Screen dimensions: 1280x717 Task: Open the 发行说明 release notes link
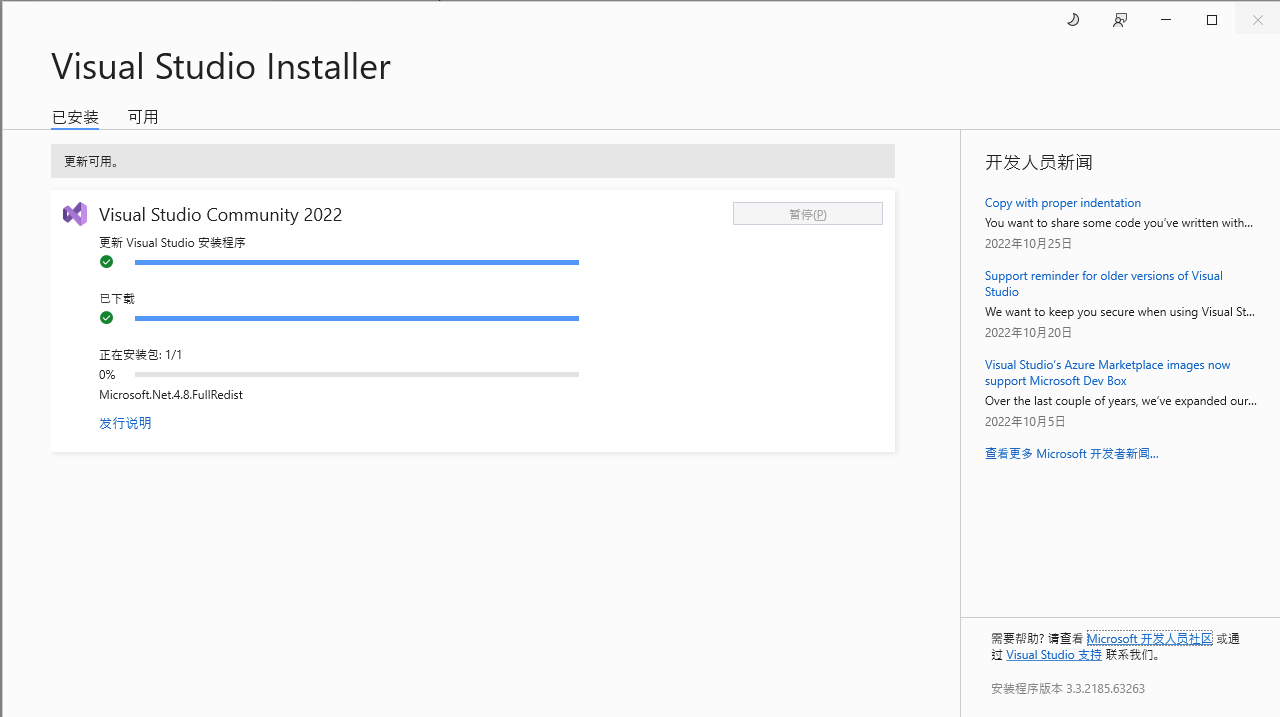click(124, 422)
